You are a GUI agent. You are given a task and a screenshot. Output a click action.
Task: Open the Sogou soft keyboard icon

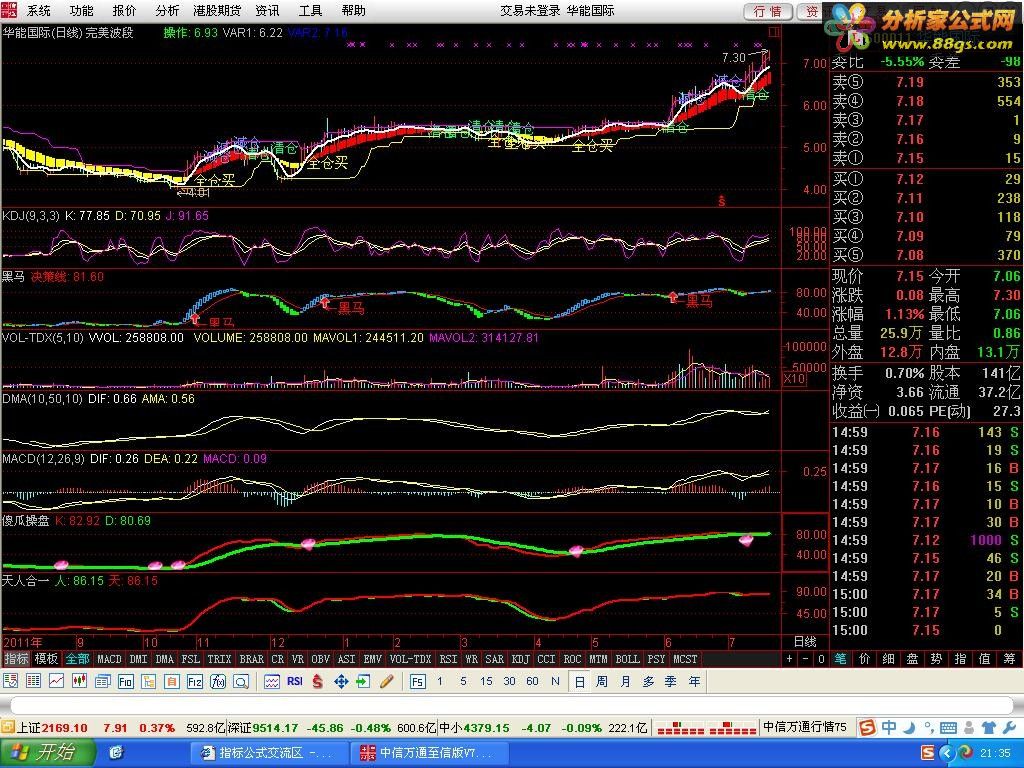click(x=948, y=728)
